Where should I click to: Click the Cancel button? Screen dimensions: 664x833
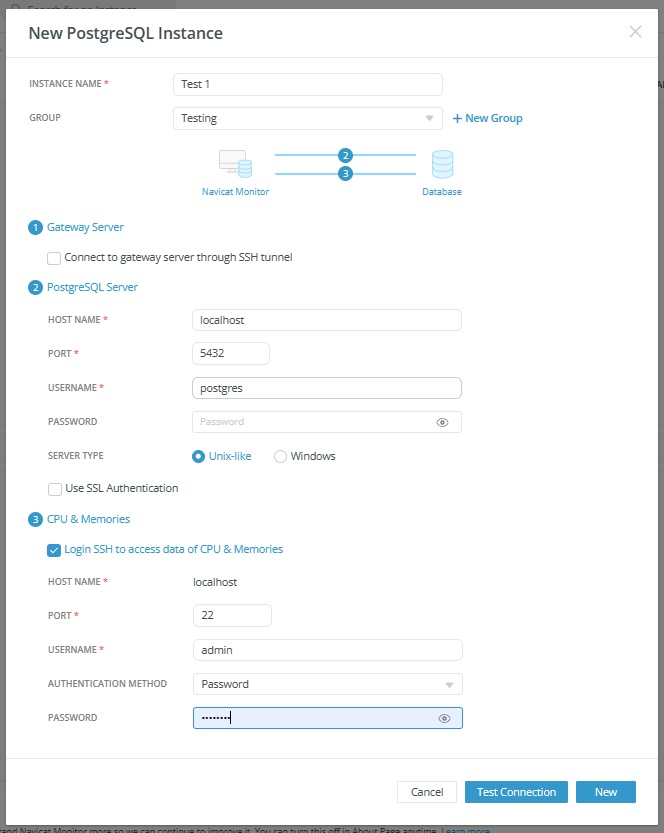click(x=427, y=792)
